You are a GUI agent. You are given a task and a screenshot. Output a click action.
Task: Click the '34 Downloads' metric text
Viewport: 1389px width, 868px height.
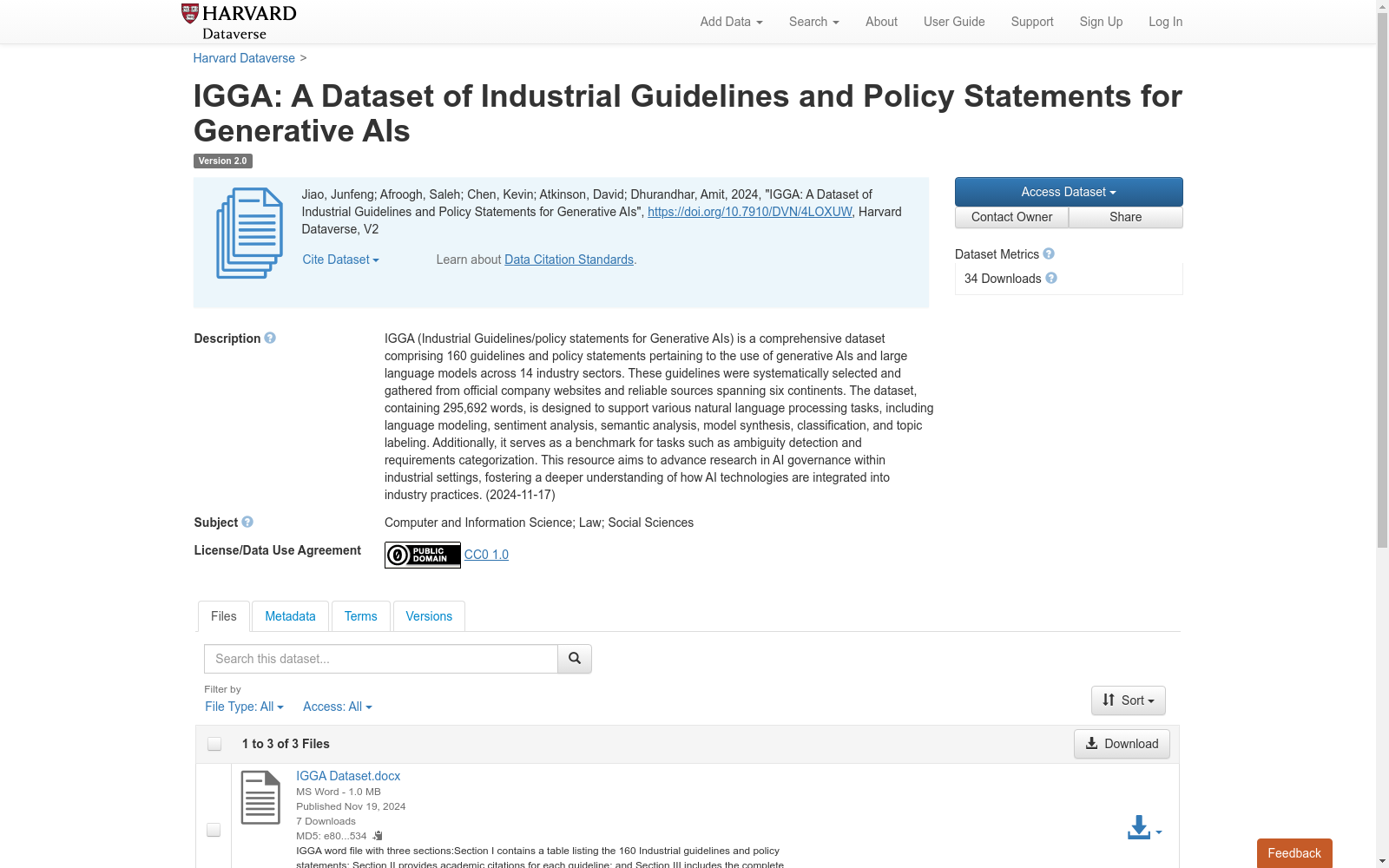tap(1003, 279)
